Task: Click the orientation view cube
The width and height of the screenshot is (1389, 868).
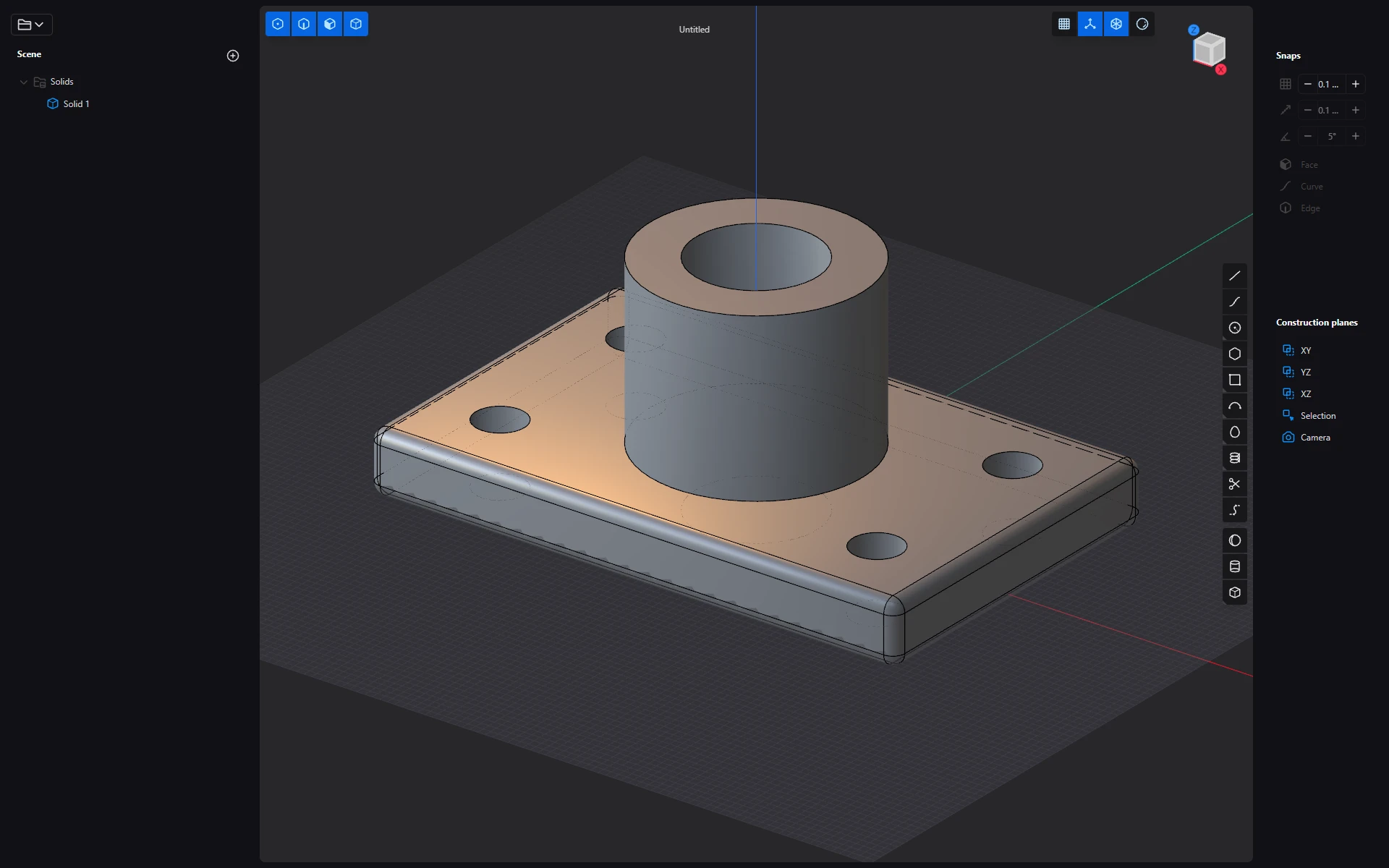Action: coord(1209,49)
